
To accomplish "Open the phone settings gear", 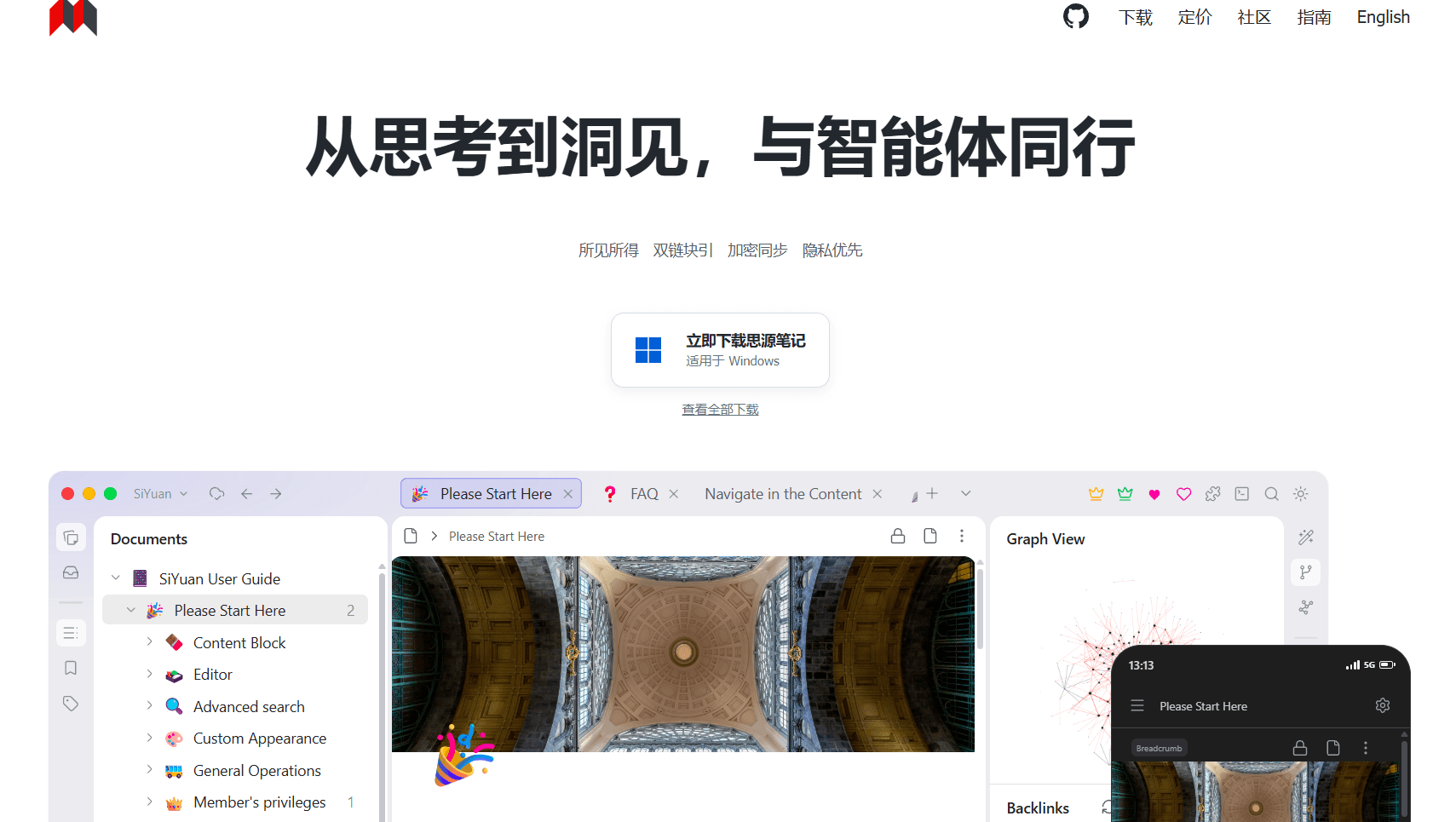I will click(x=1383, y=705).
